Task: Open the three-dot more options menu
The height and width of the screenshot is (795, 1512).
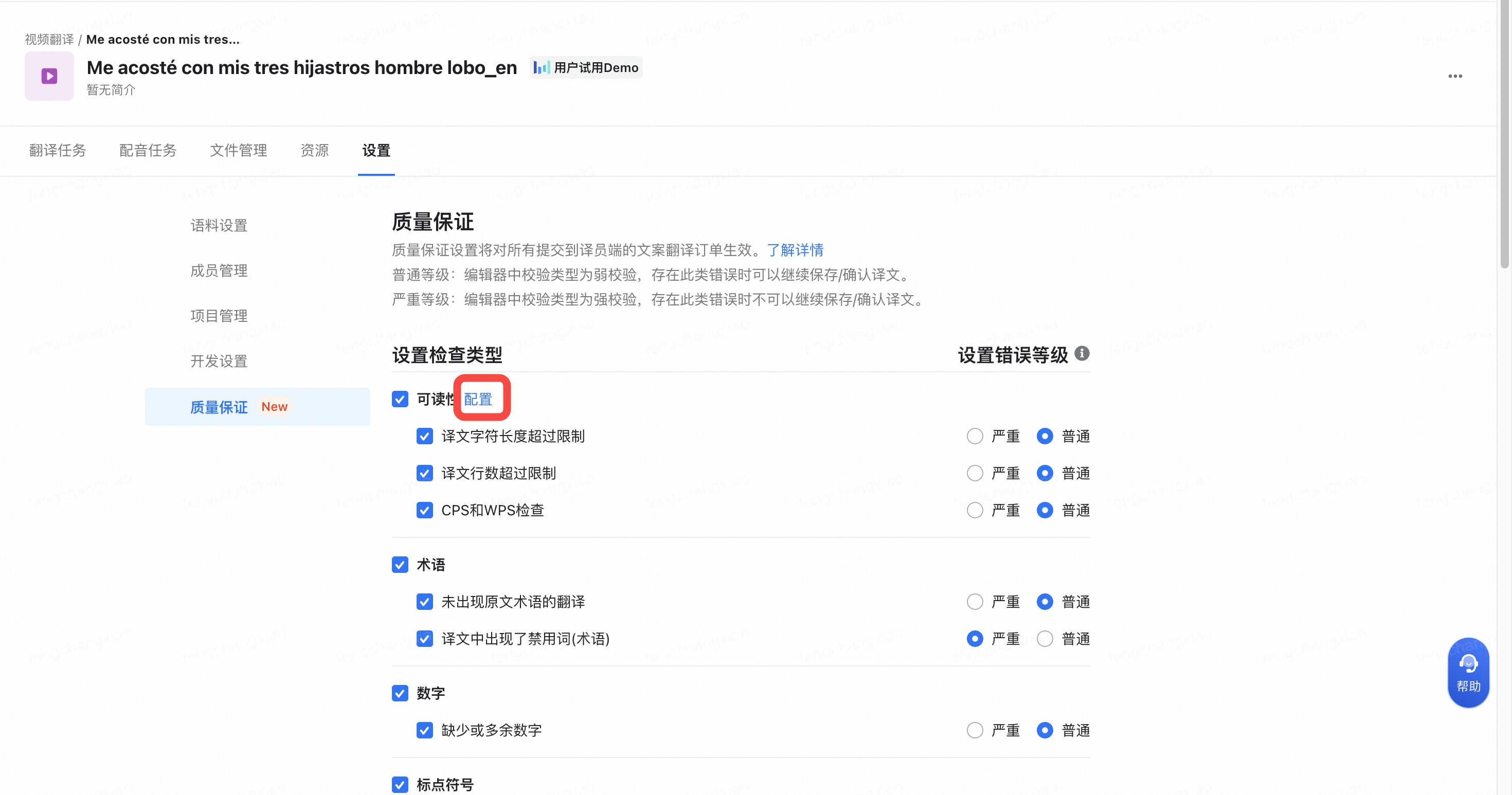Action: [x=1454, y=76]
